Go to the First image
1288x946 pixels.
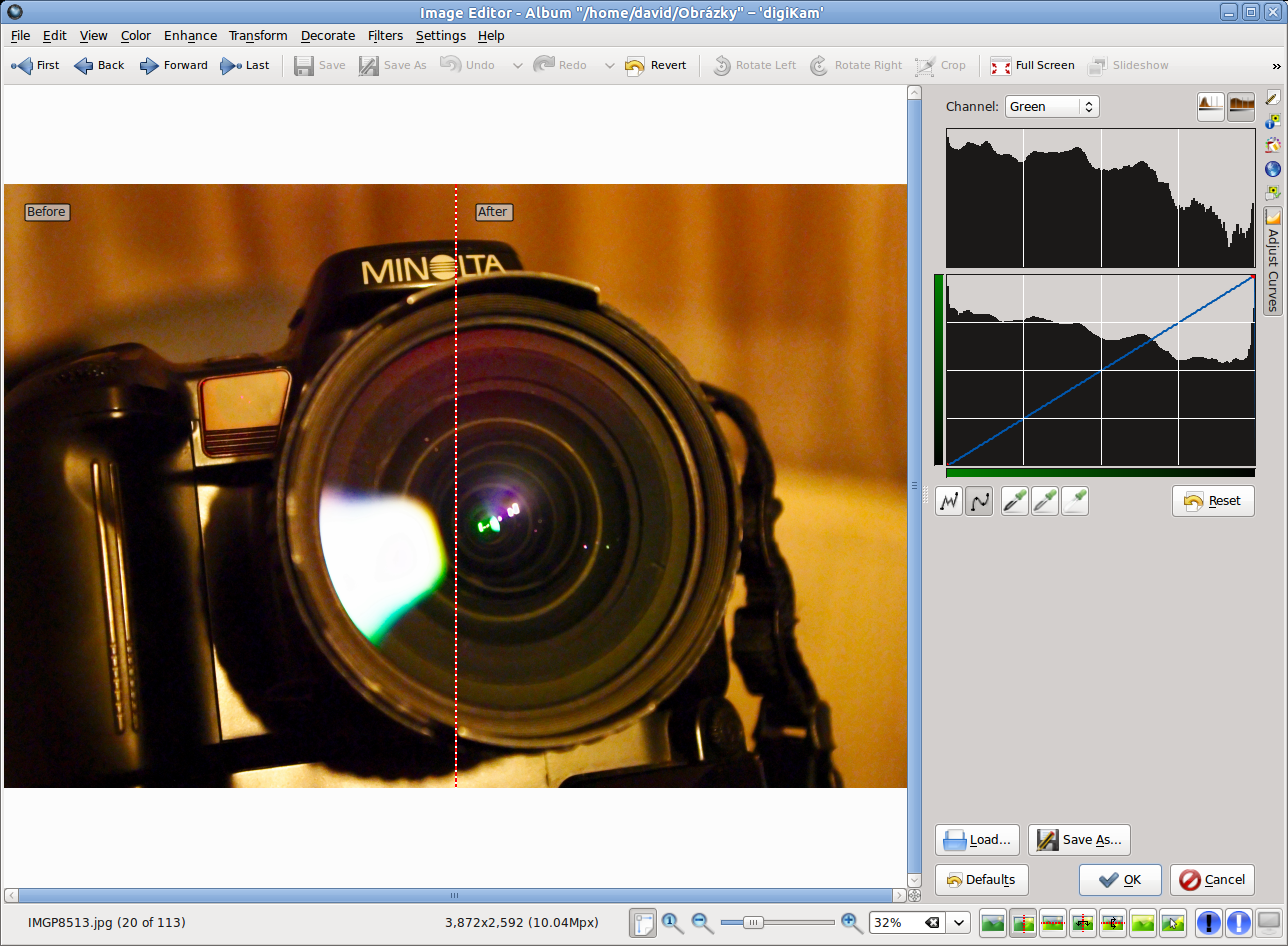coord(35,65)
